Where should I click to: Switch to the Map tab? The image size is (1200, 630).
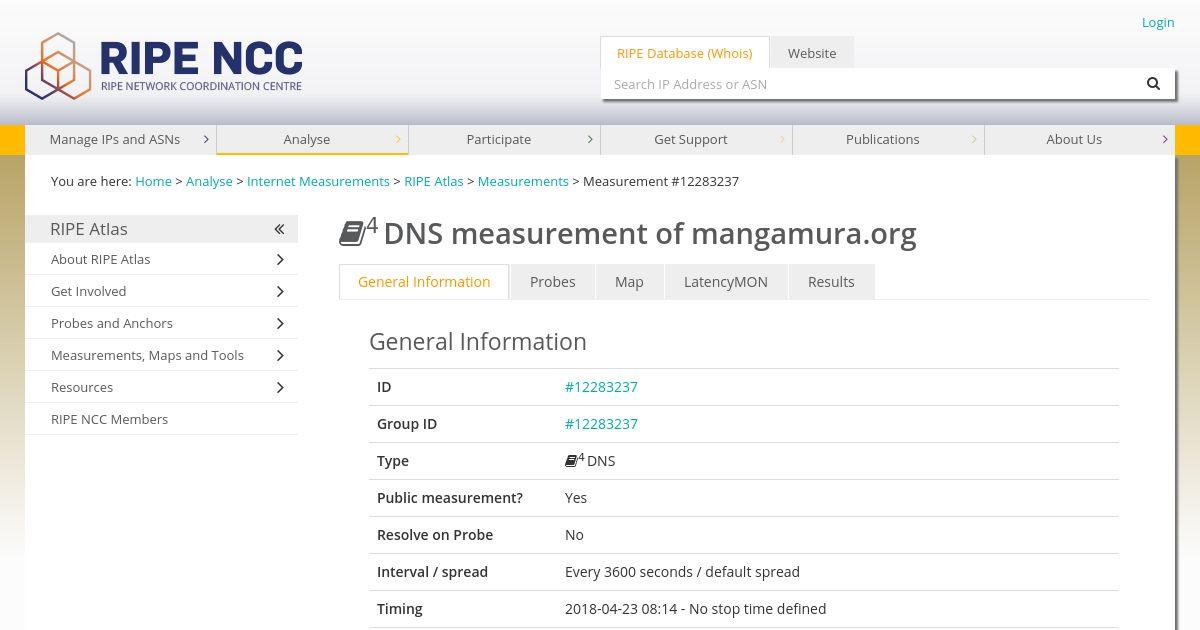(629, 282)
